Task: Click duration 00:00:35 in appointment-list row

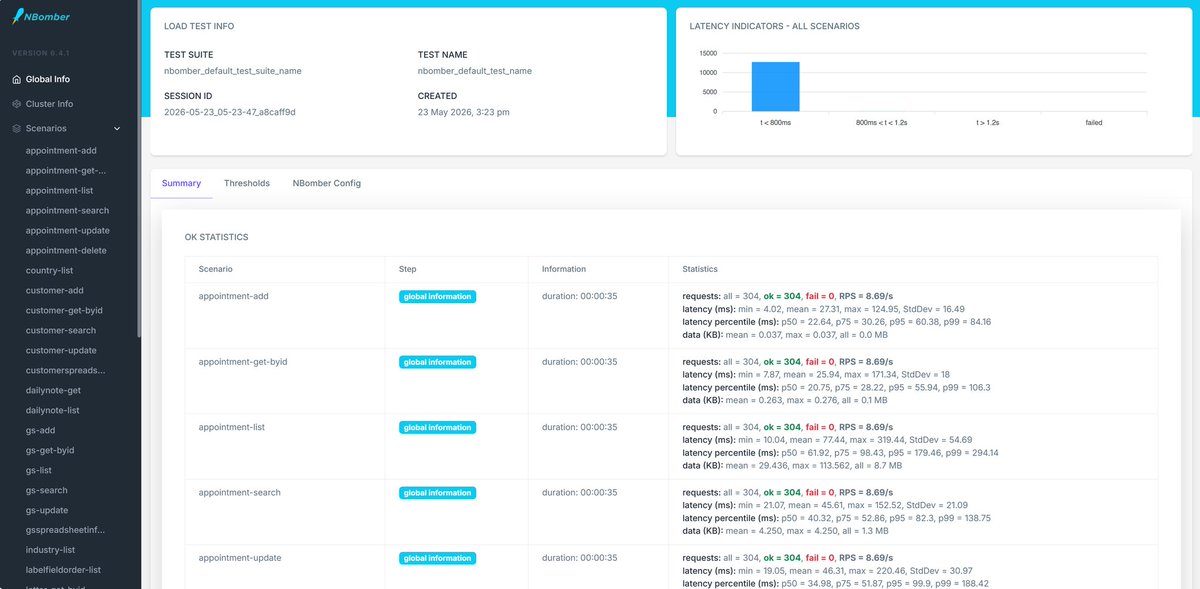Action: pyautogui.click(x=580, y=427)
